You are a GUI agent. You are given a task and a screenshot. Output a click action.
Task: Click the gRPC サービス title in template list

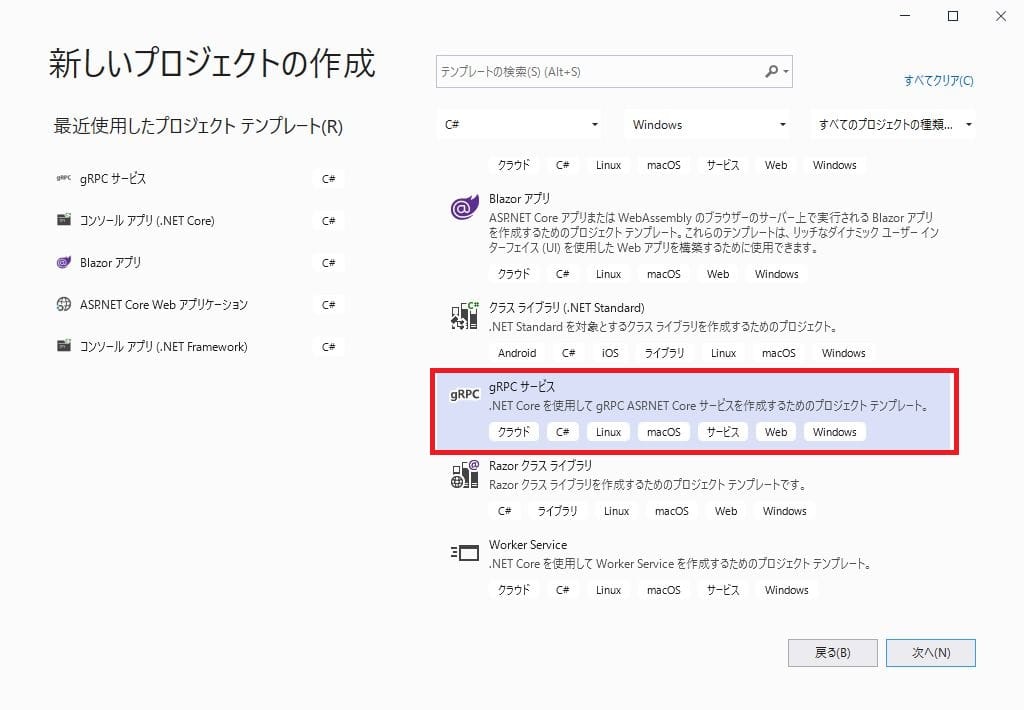[522, 387]
